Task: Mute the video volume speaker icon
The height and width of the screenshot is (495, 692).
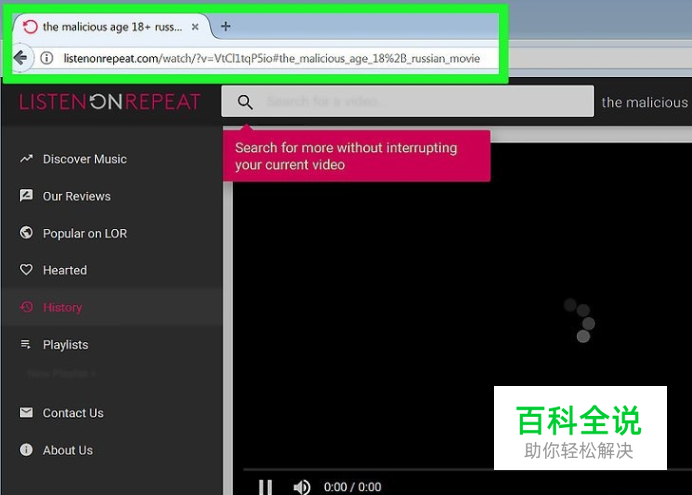Action: coord(301,487)
